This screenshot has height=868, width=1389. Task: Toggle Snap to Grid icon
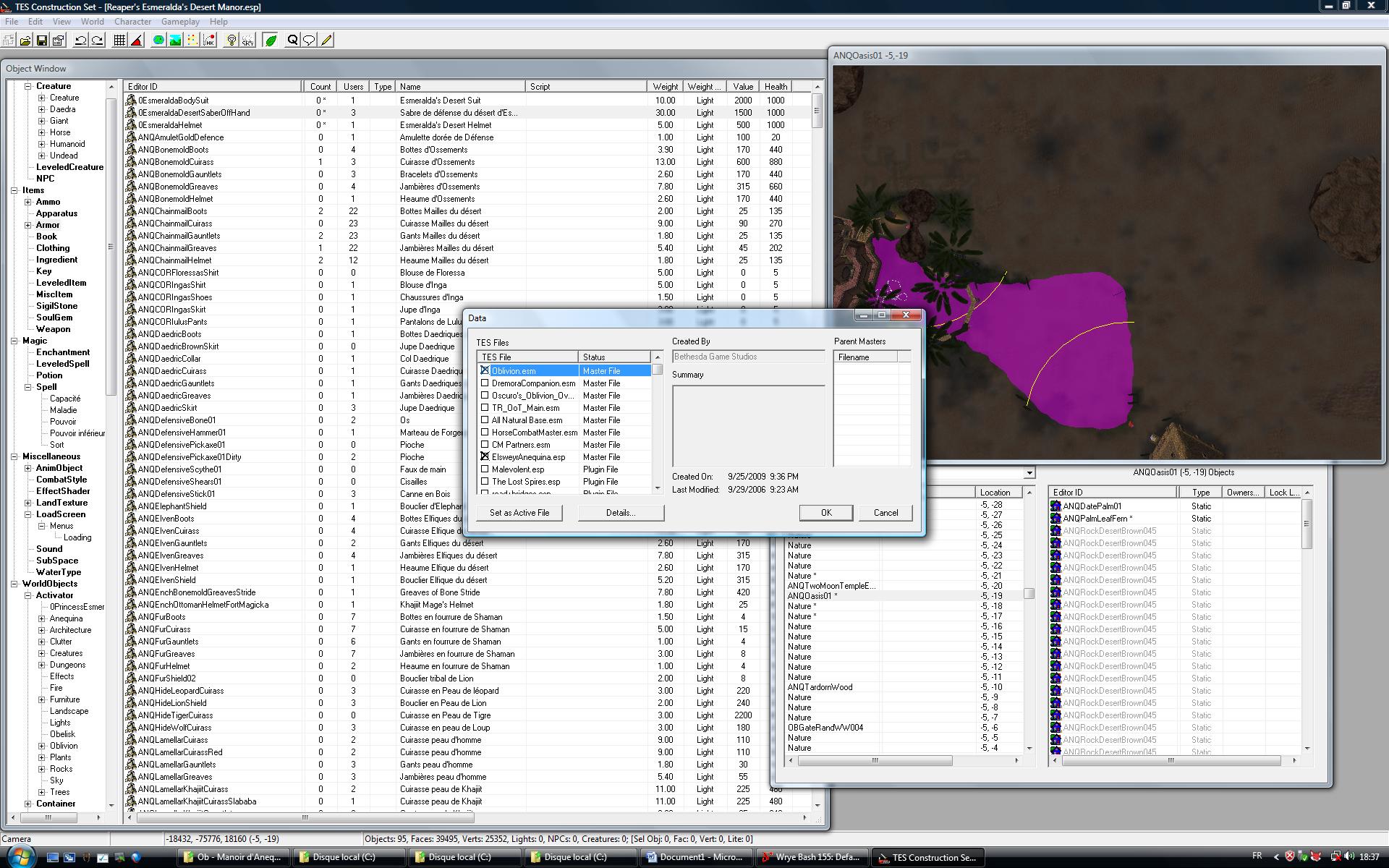coord(120,41)
